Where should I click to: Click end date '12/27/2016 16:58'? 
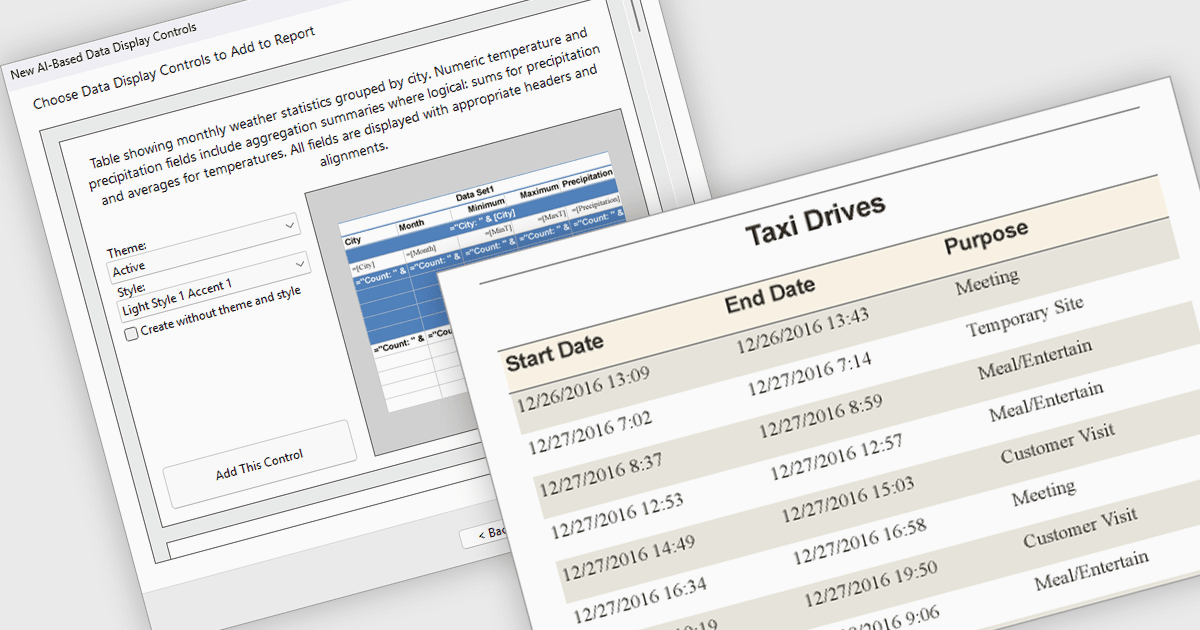point(859,540)
